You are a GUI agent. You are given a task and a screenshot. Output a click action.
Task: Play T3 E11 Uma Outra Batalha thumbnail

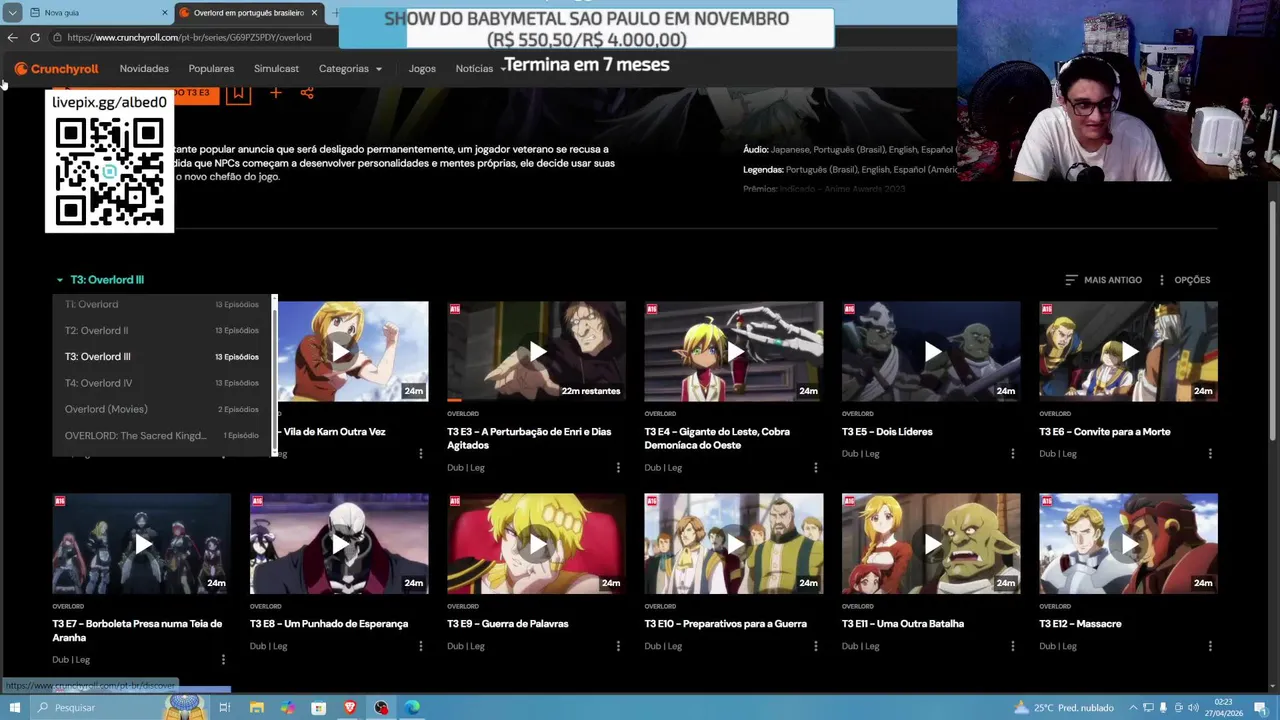click(x=931, y=543)
